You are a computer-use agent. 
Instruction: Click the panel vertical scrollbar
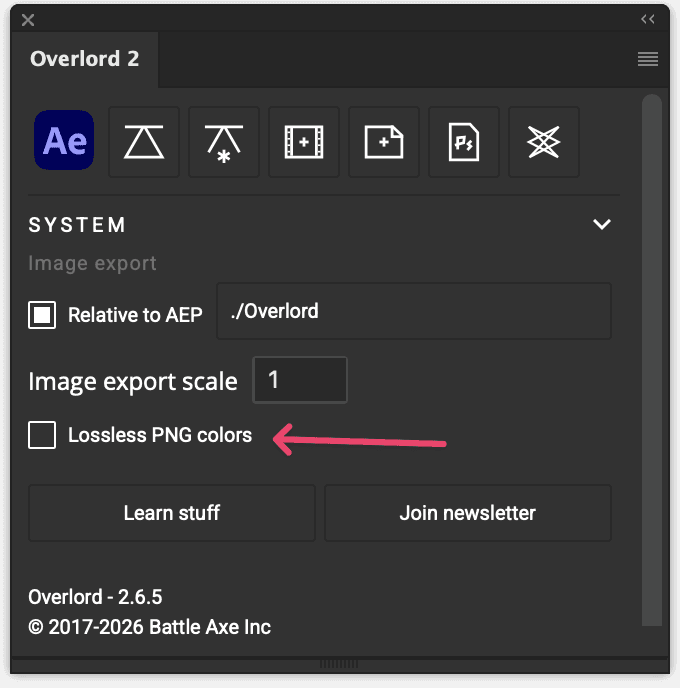point(651,360)
